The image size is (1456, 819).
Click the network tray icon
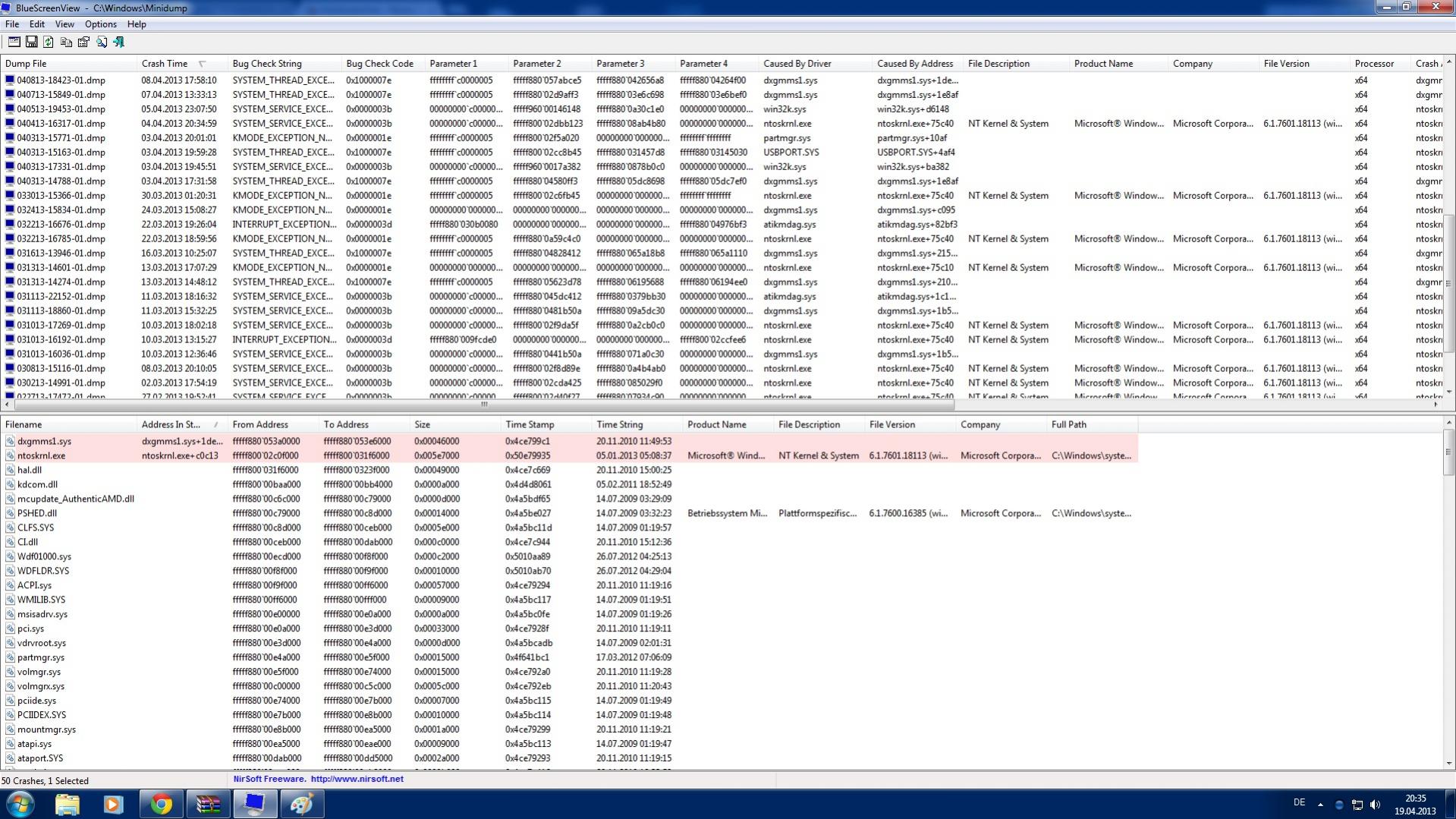(x=1357, y=805)
